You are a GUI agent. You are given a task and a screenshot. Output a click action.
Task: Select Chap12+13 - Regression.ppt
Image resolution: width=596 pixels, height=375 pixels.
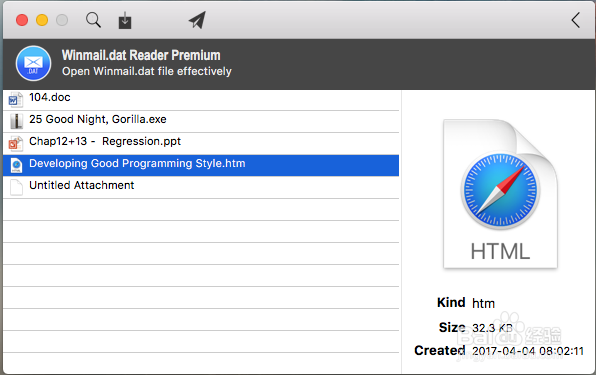(x=201, y=143)
